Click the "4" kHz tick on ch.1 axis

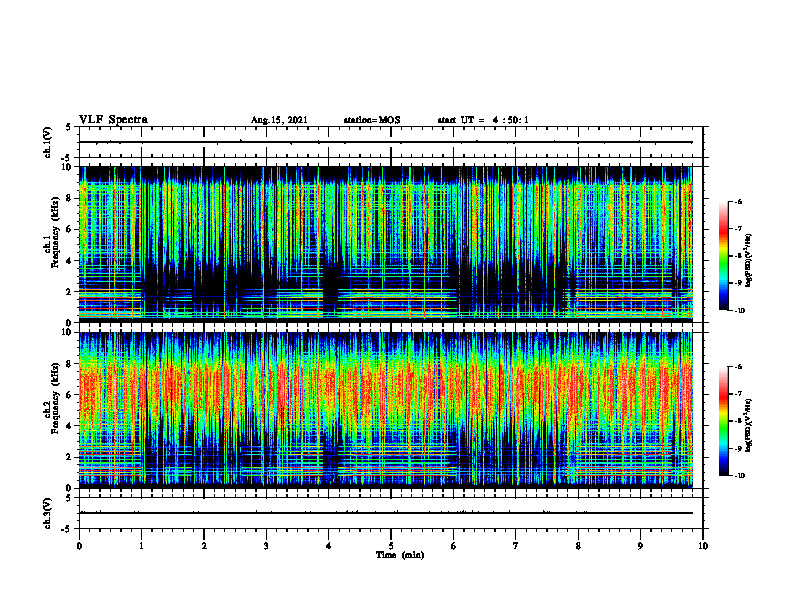(71, 261)
